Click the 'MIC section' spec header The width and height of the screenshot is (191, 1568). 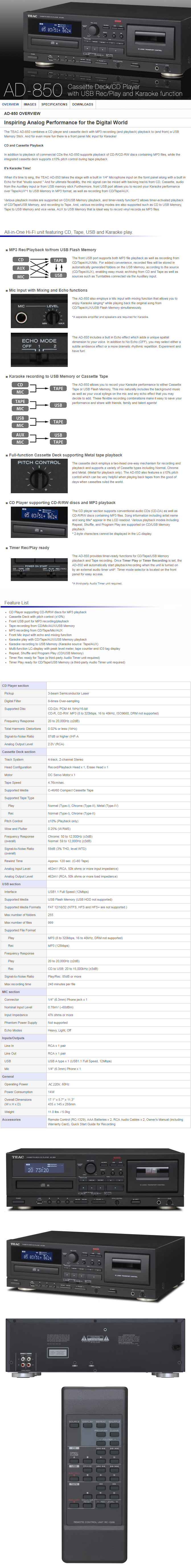click(11, 992)
